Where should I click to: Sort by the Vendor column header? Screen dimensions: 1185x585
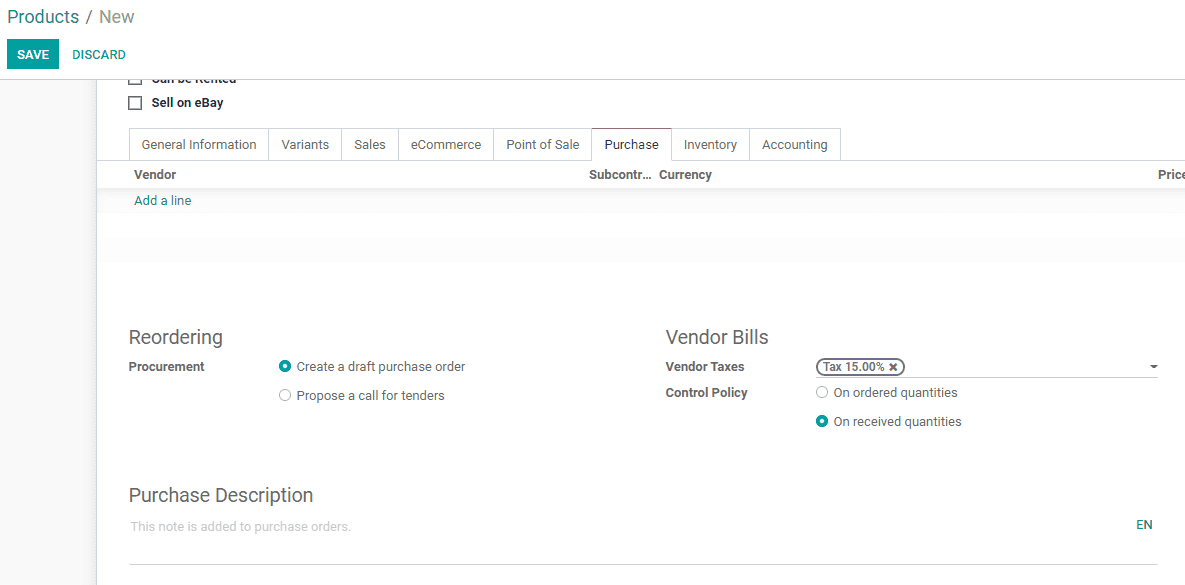coord(155,175)
